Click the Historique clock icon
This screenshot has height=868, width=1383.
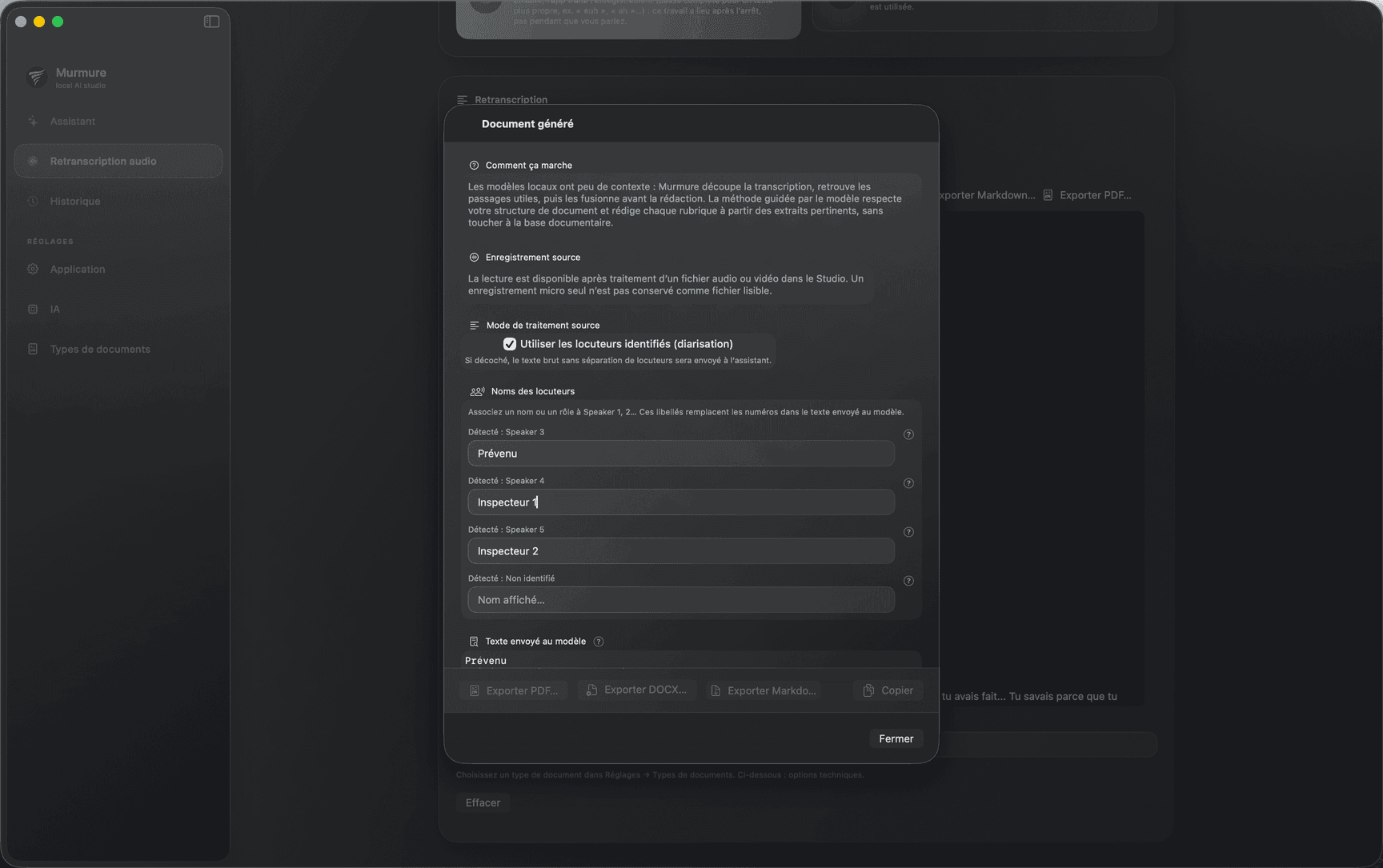[x=33, y=202]
